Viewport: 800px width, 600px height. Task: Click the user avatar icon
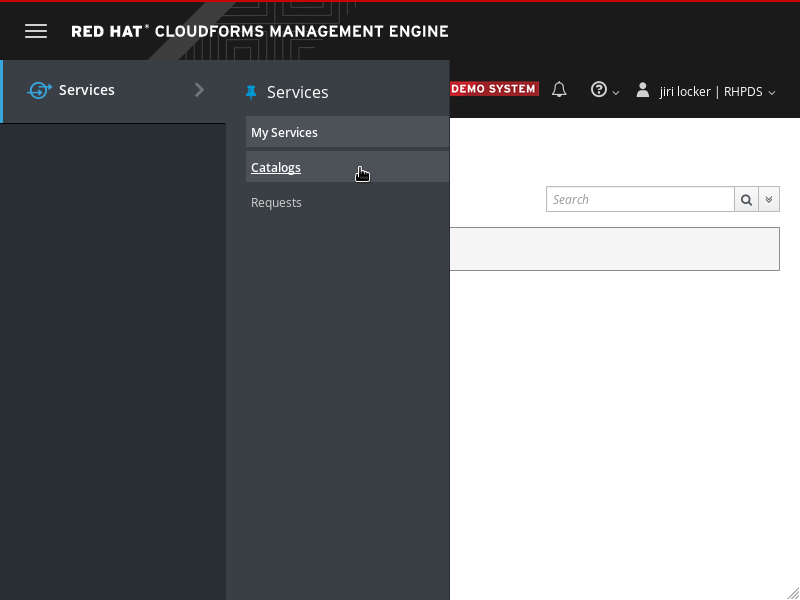coord(643,90)
